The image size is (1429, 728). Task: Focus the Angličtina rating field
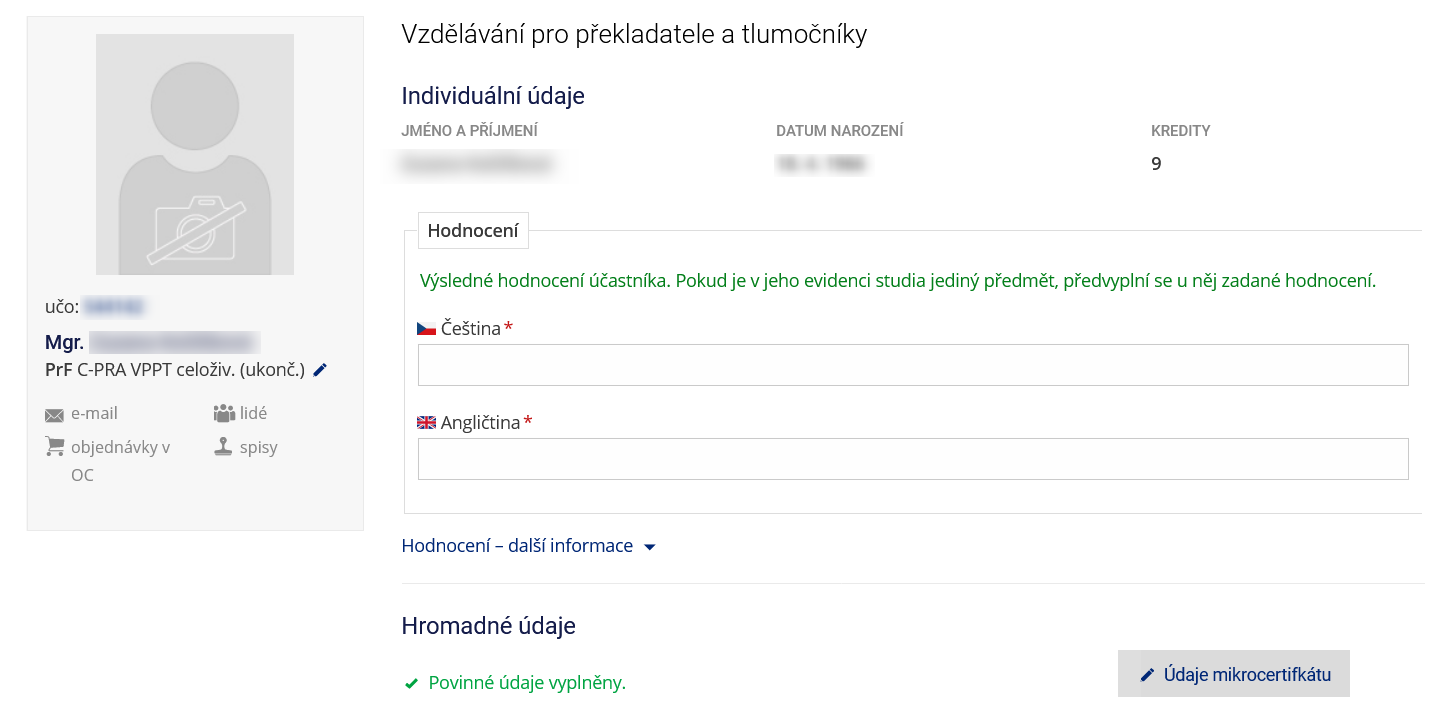tap(913, 459)
